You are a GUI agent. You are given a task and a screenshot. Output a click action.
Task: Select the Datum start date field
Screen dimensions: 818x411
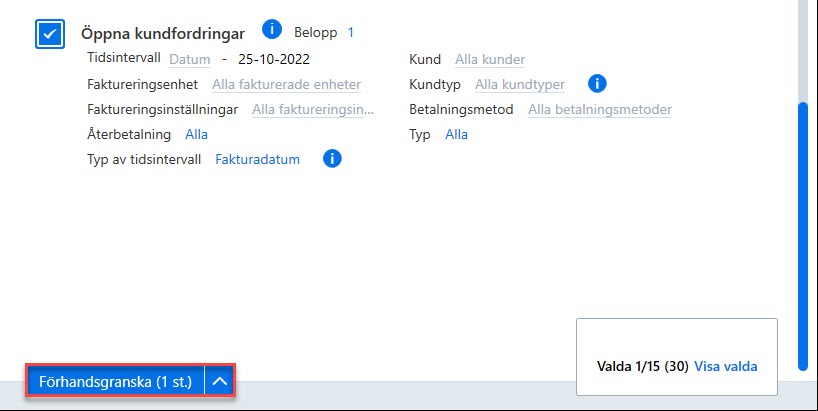click(x=190, y=59)
